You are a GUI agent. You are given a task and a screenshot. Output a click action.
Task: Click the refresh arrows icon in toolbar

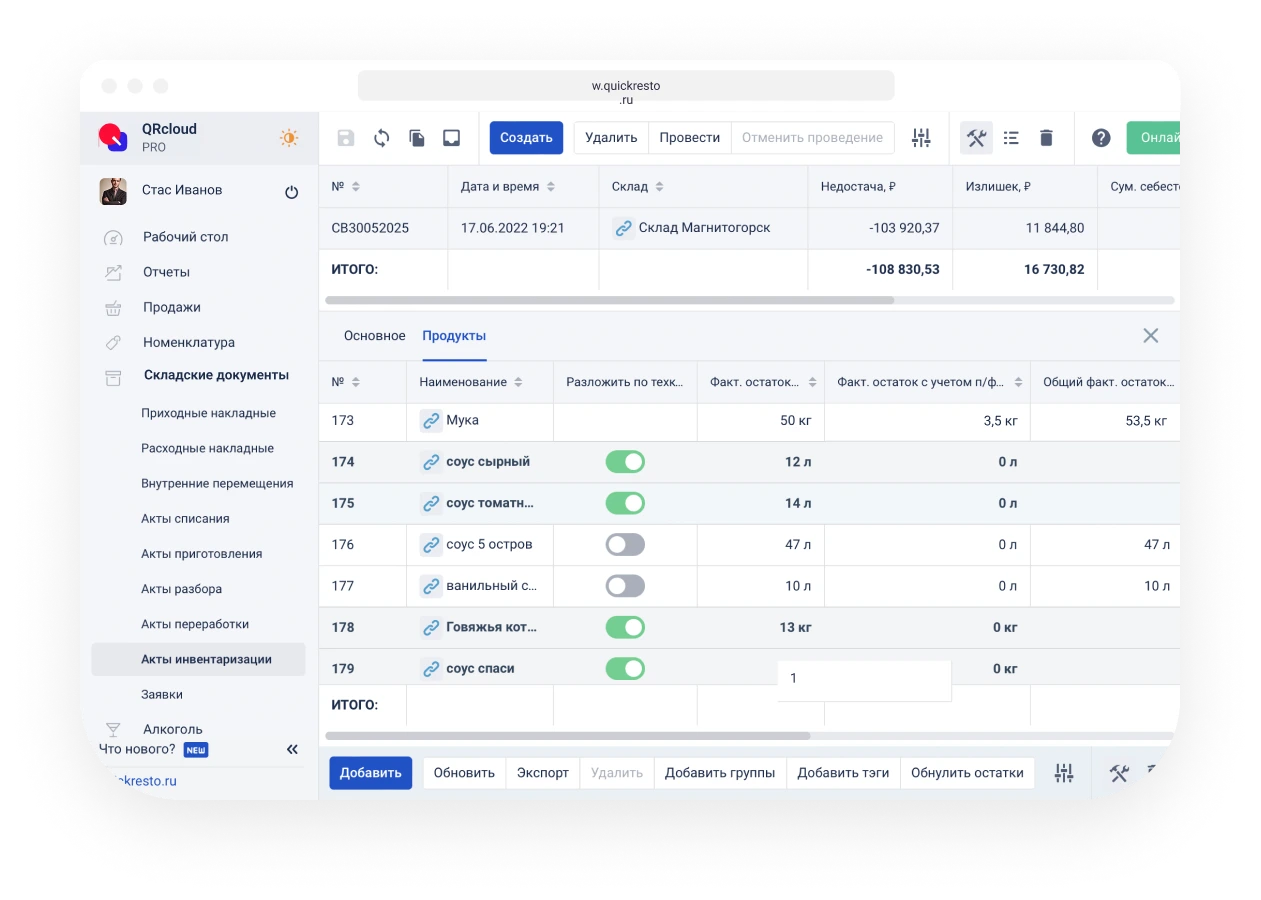pos(381,138)
